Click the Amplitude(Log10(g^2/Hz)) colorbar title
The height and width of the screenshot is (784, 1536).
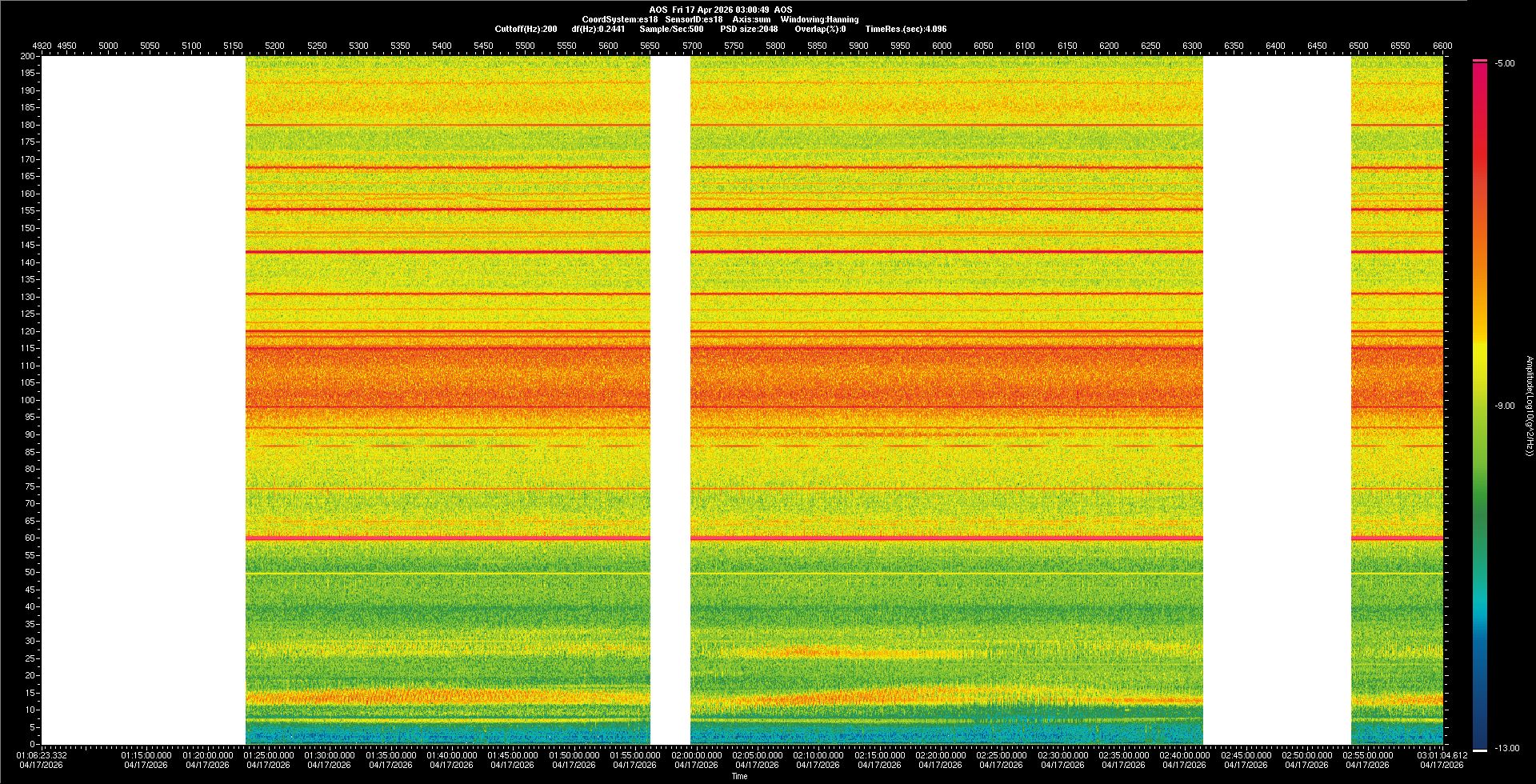pos(1529,406)
